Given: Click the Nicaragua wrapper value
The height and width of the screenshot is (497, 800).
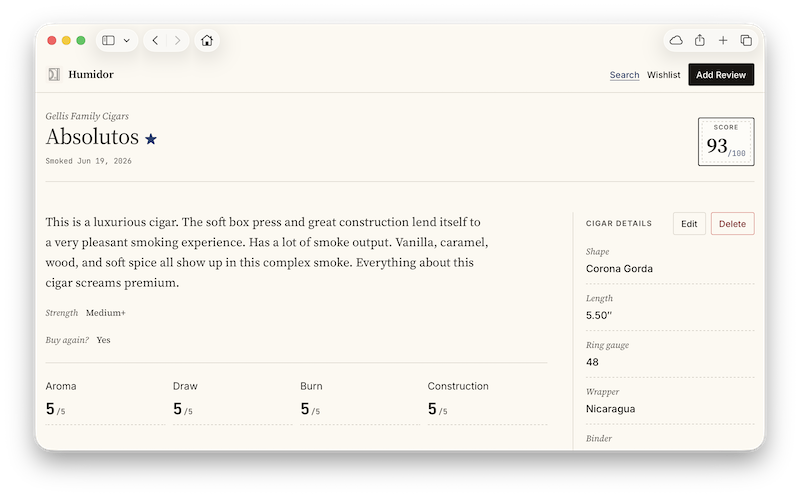Looking at the screenshot, I should (610, 409).
